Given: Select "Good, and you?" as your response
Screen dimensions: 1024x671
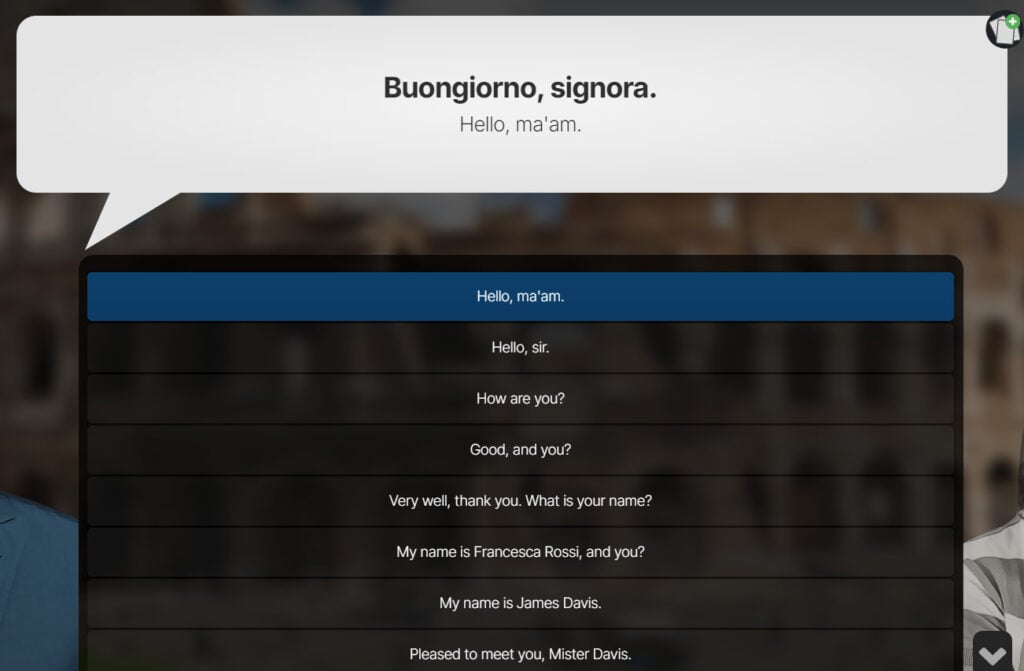Looking at the screenshot, I should point(521,449).
